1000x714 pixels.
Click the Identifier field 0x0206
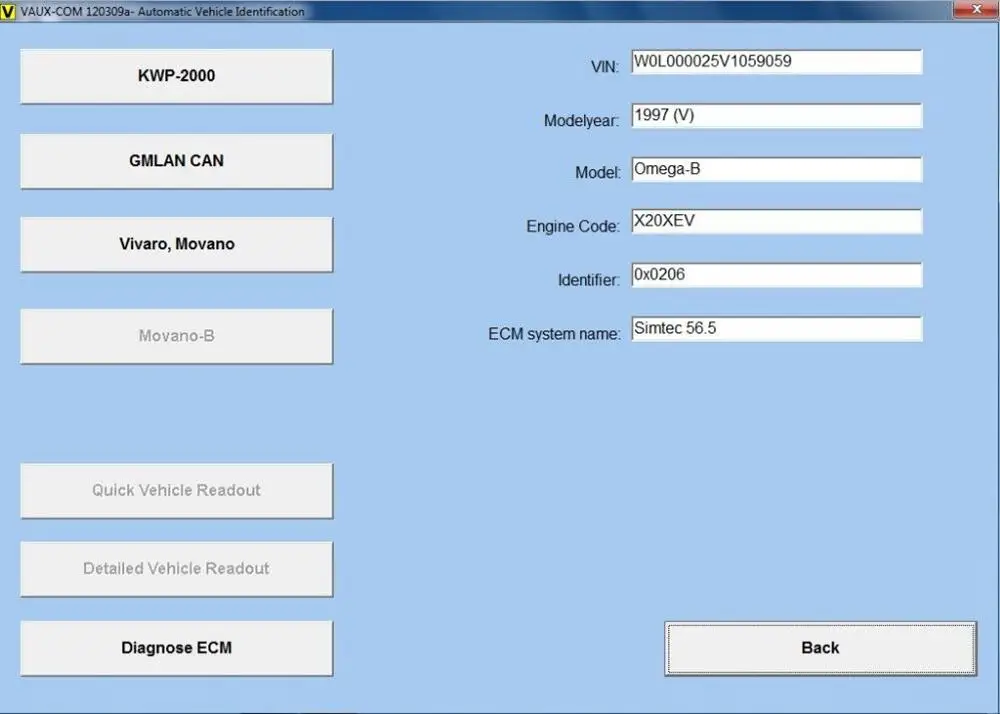[777, 275]
